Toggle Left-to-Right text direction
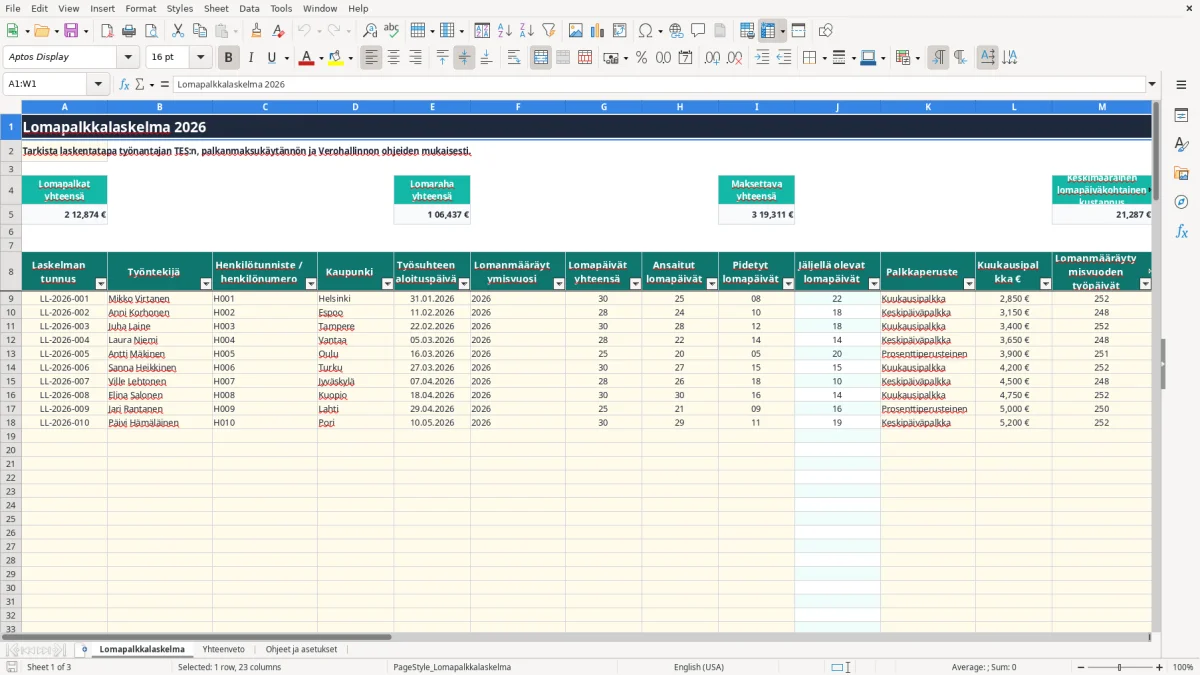The height and width of the screenshot is (675, 1200). (938, 58)
